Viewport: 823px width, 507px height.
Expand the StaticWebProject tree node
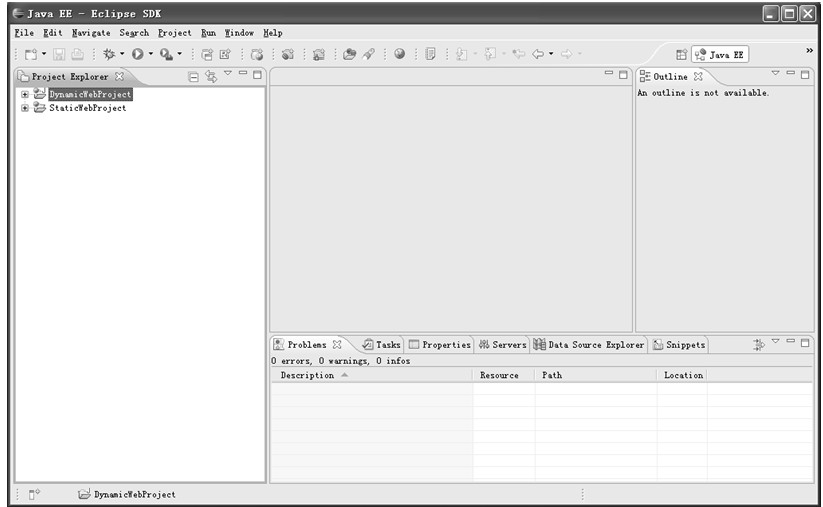point(25,108)
